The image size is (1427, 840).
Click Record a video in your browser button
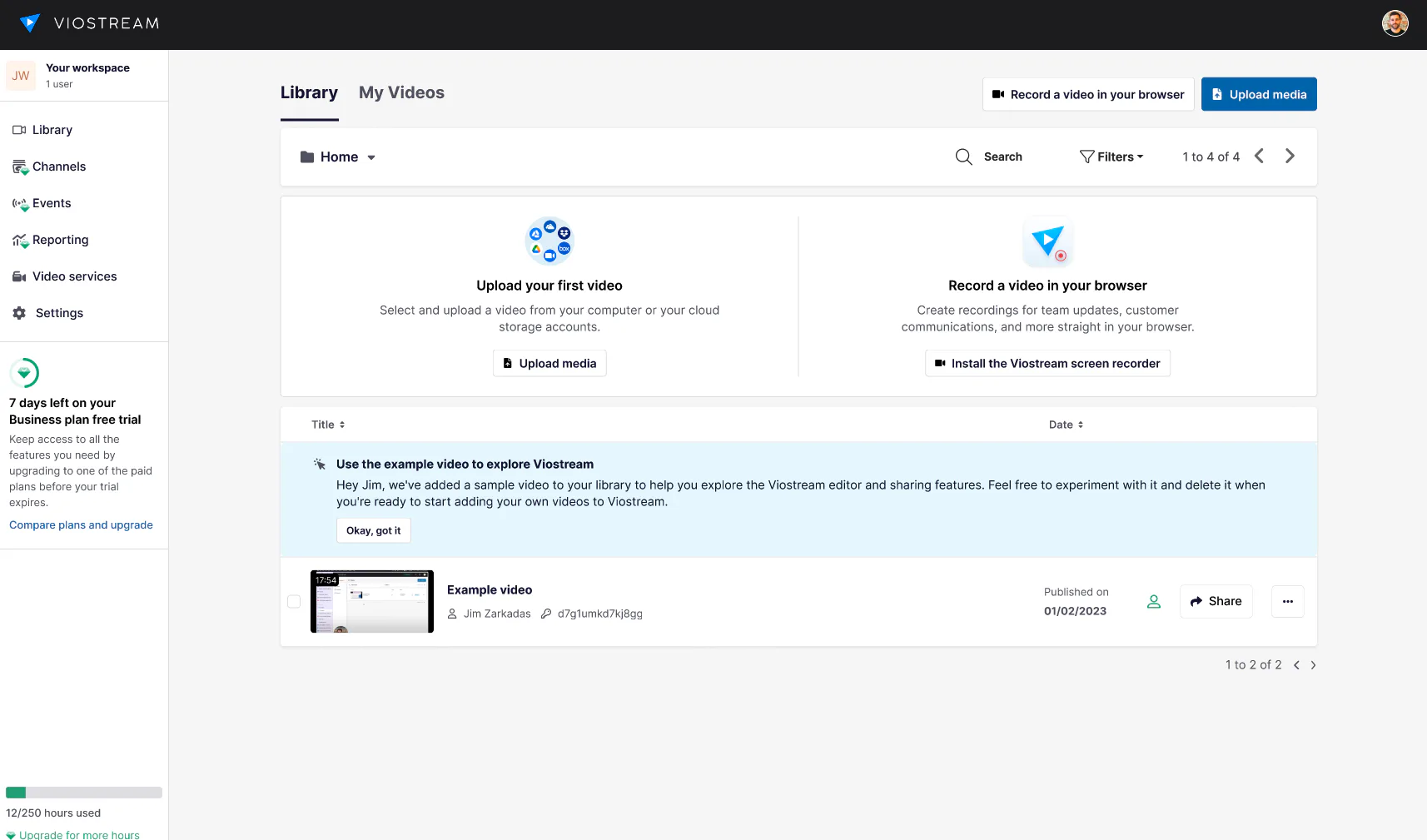point(1088,94)
